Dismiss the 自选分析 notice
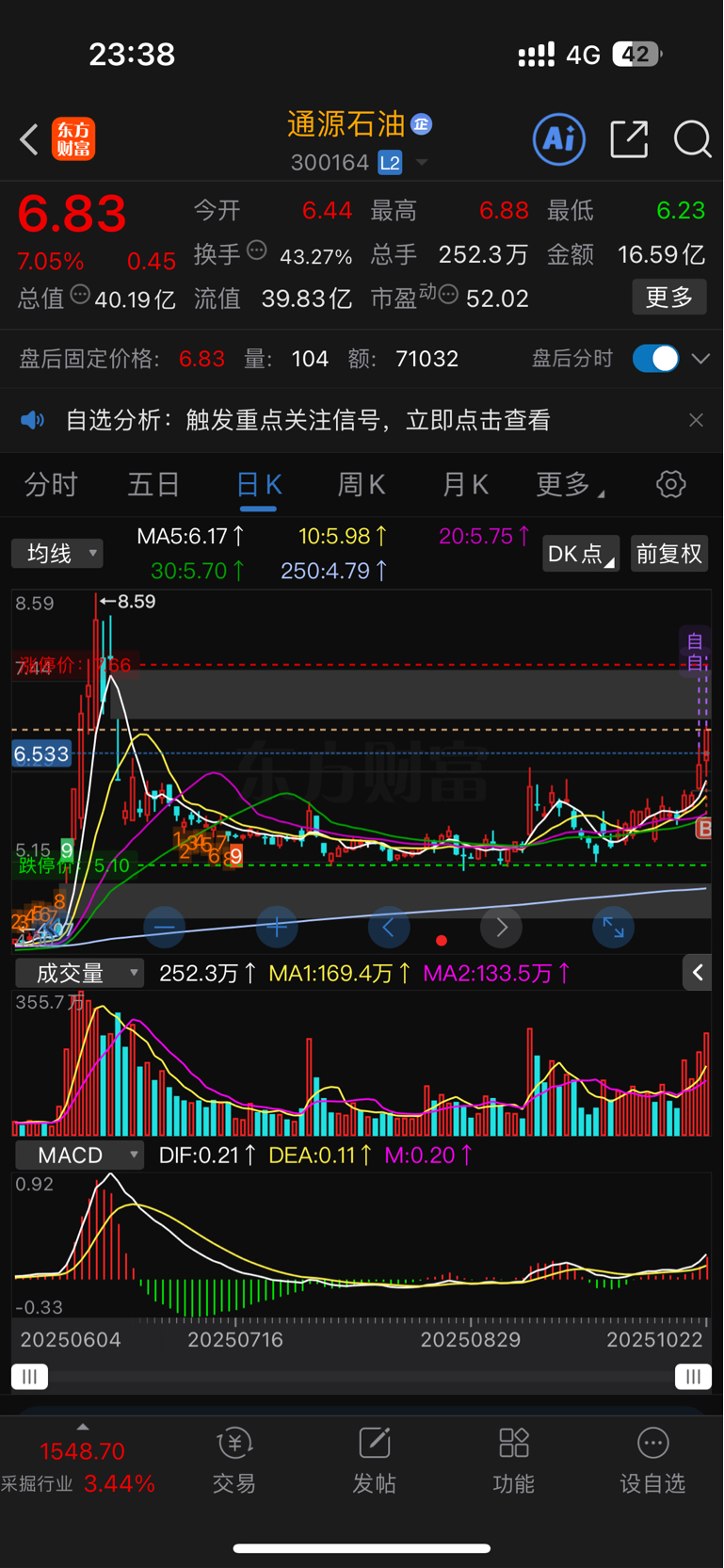The width and height of the screenshot is (724, 1568). (x=696, y=420)
